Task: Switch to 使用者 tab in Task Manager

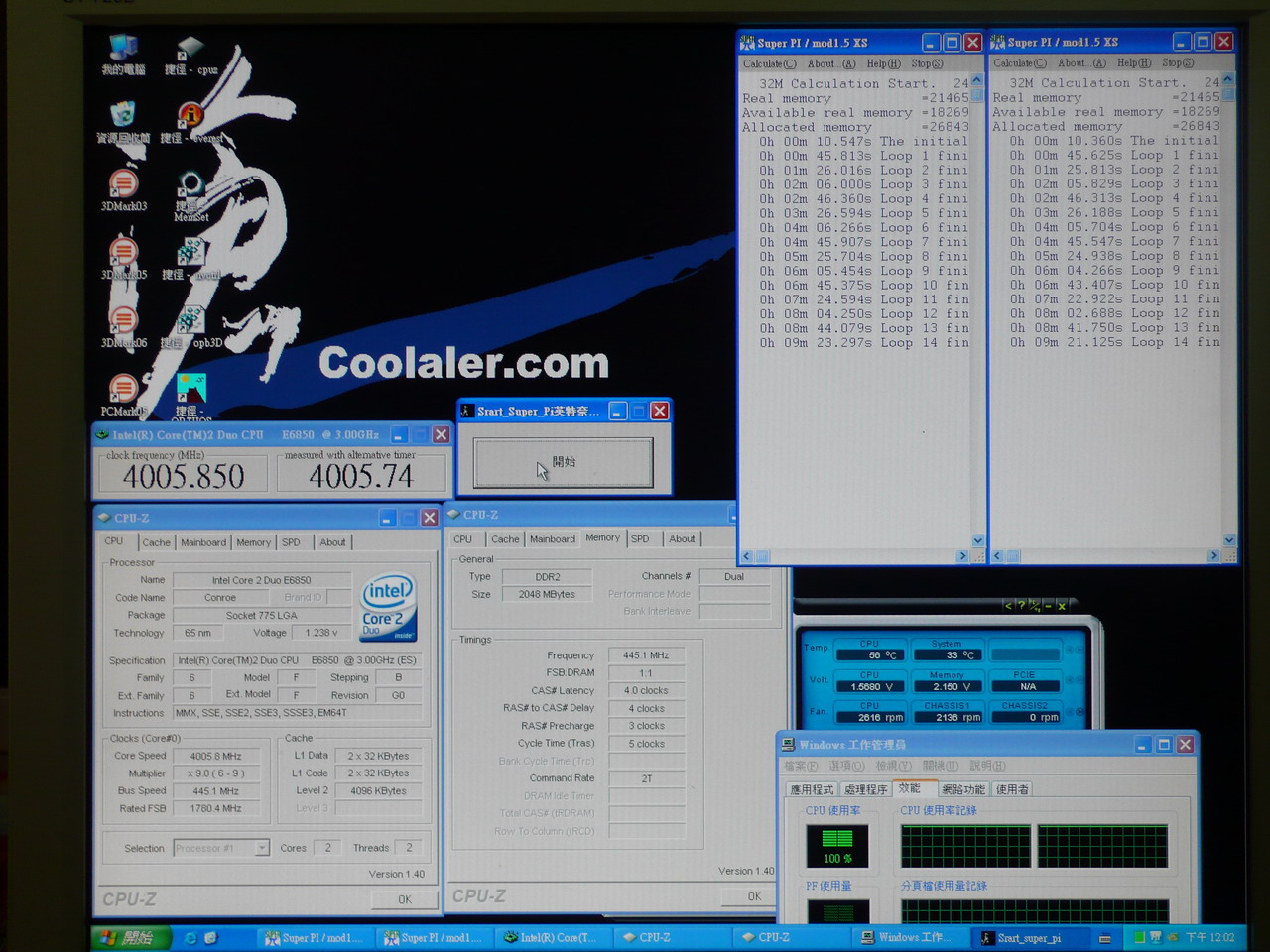Action: click(1012, 789)
